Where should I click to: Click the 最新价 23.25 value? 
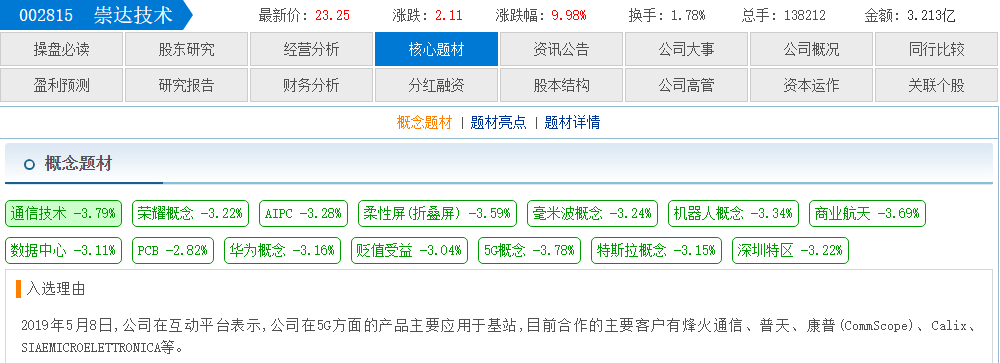coord(332,16)
